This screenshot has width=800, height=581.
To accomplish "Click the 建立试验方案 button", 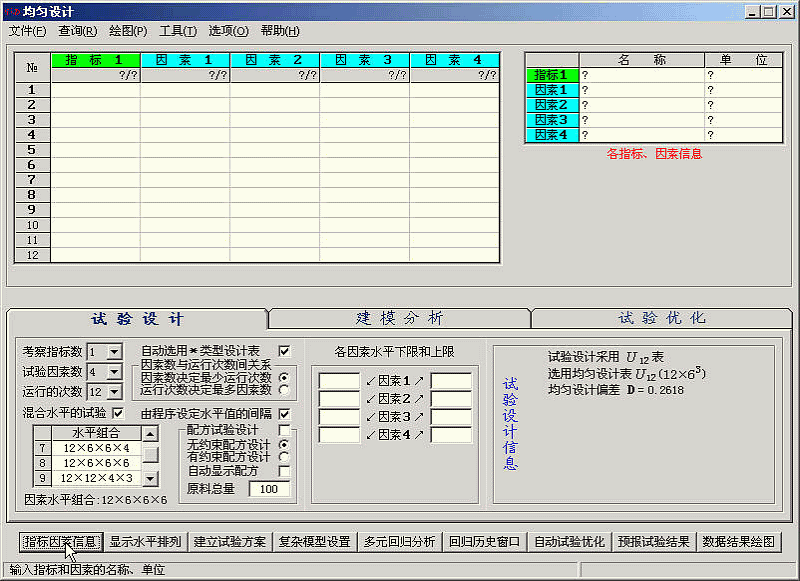I will coord(230,542).
